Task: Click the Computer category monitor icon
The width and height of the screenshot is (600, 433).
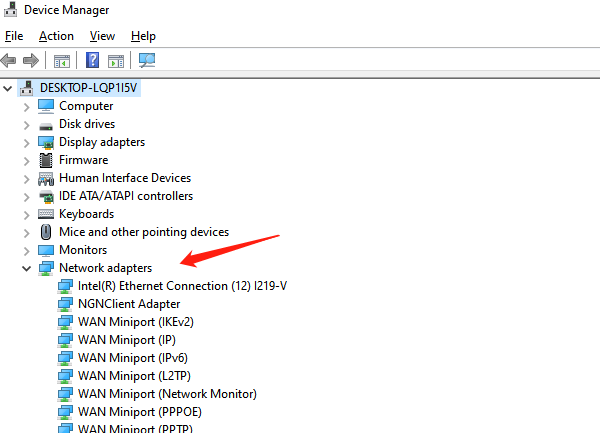Action: [x=46, y=106]
